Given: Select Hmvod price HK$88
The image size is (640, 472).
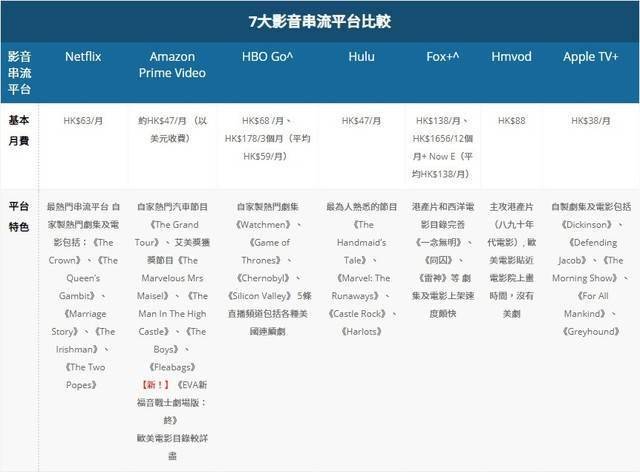Looking at the screenshot, I should 511,121.
